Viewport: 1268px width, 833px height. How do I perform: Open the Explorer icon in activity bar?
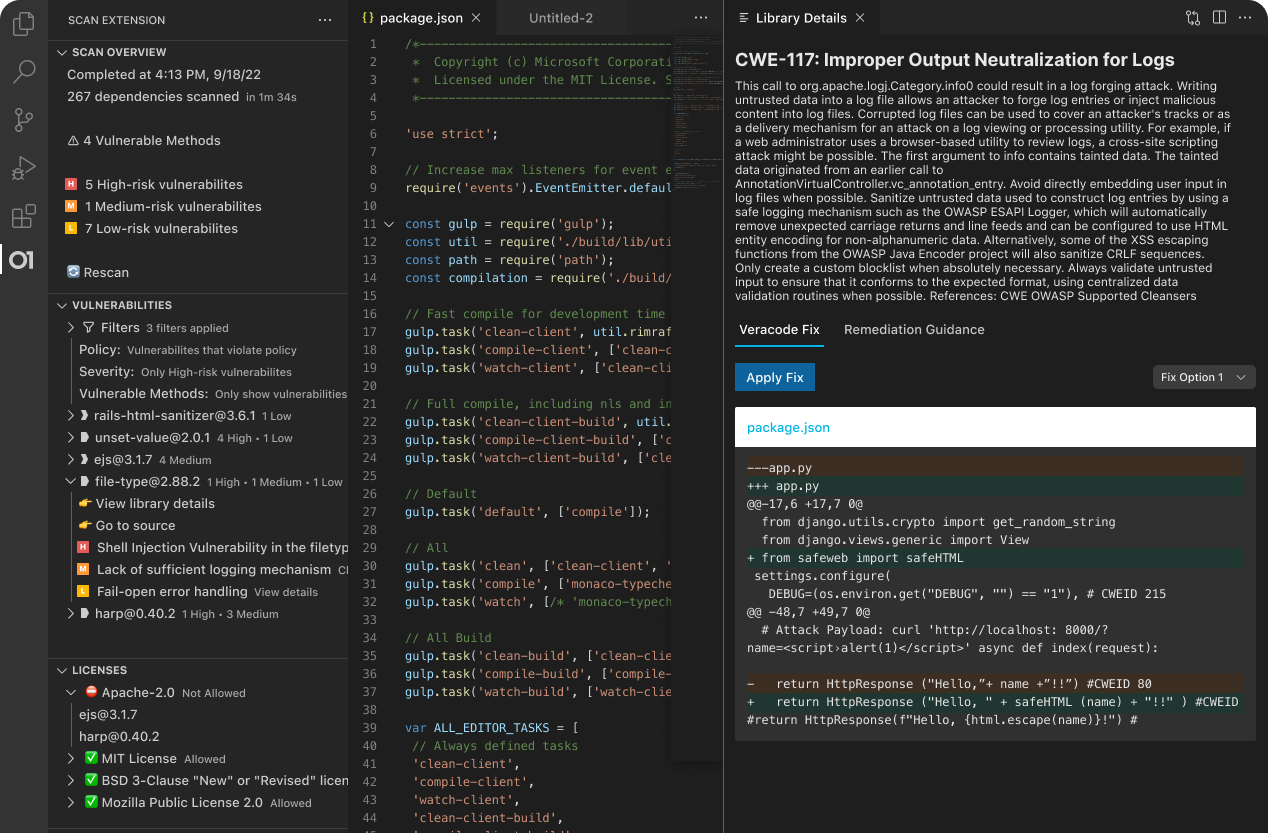[x=23, y=24]
